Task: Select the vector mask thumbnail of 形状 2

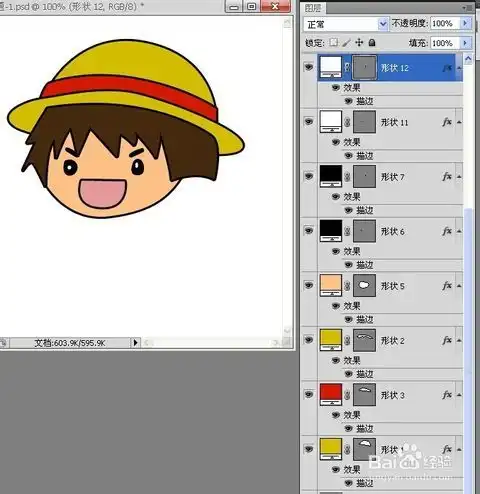Action: click(x=364, y=340)
